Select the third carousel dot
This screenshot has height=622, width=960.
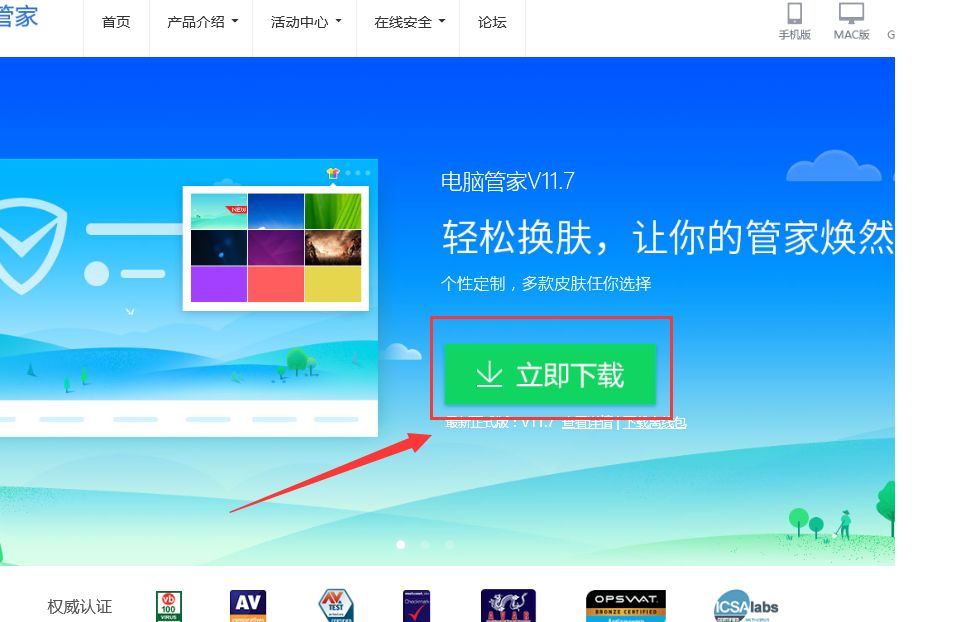click(x=449, y=544)
